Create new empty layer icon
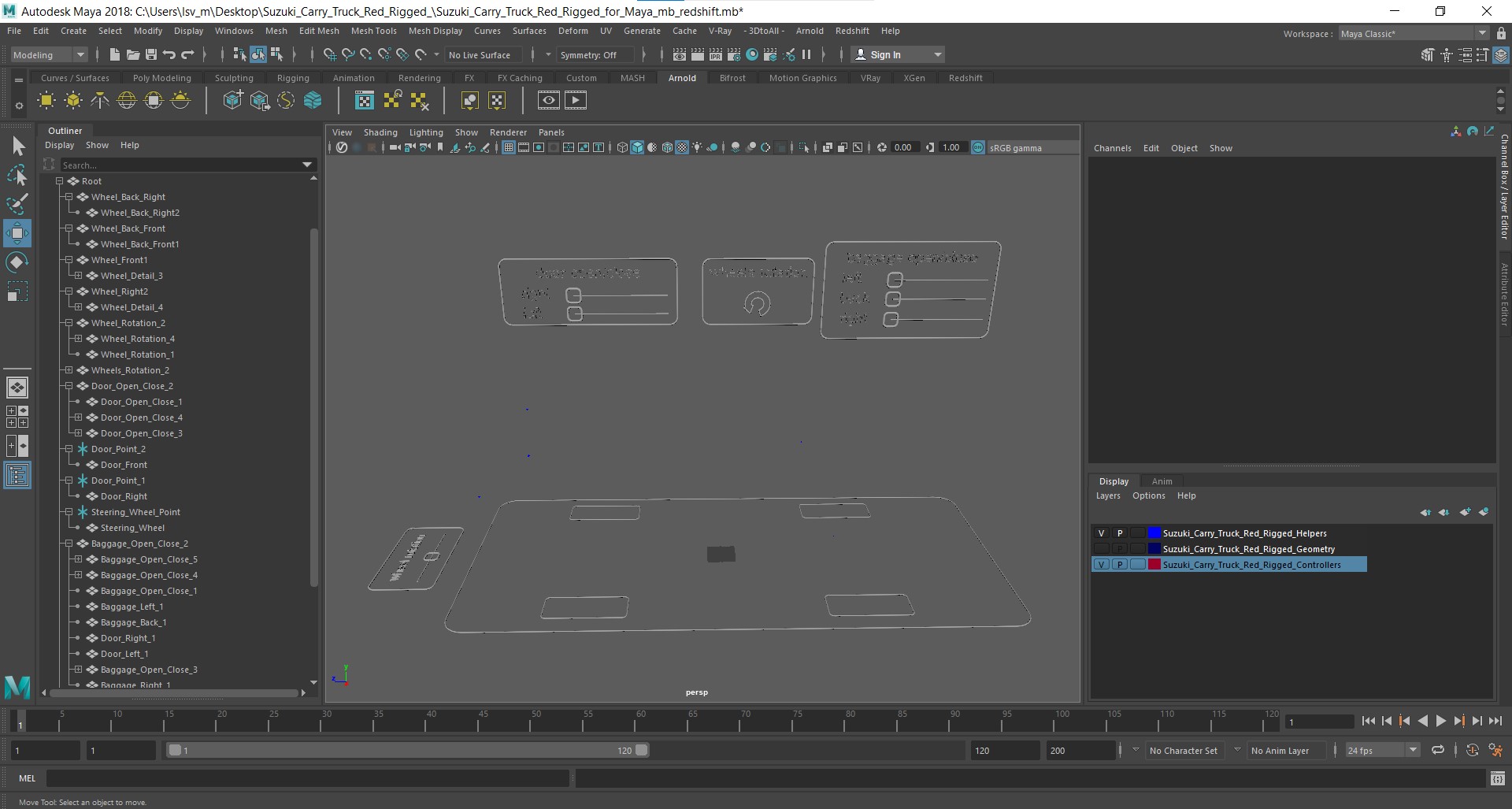 click(1465, 512)
